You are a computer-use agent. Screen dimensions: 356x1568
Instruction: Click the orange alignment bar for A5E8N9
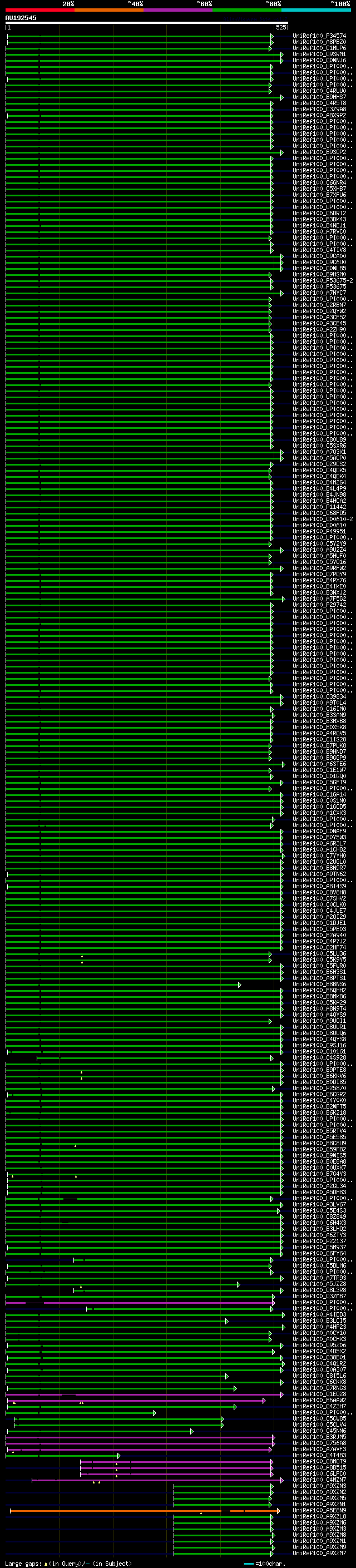[x=145, y=1511]
